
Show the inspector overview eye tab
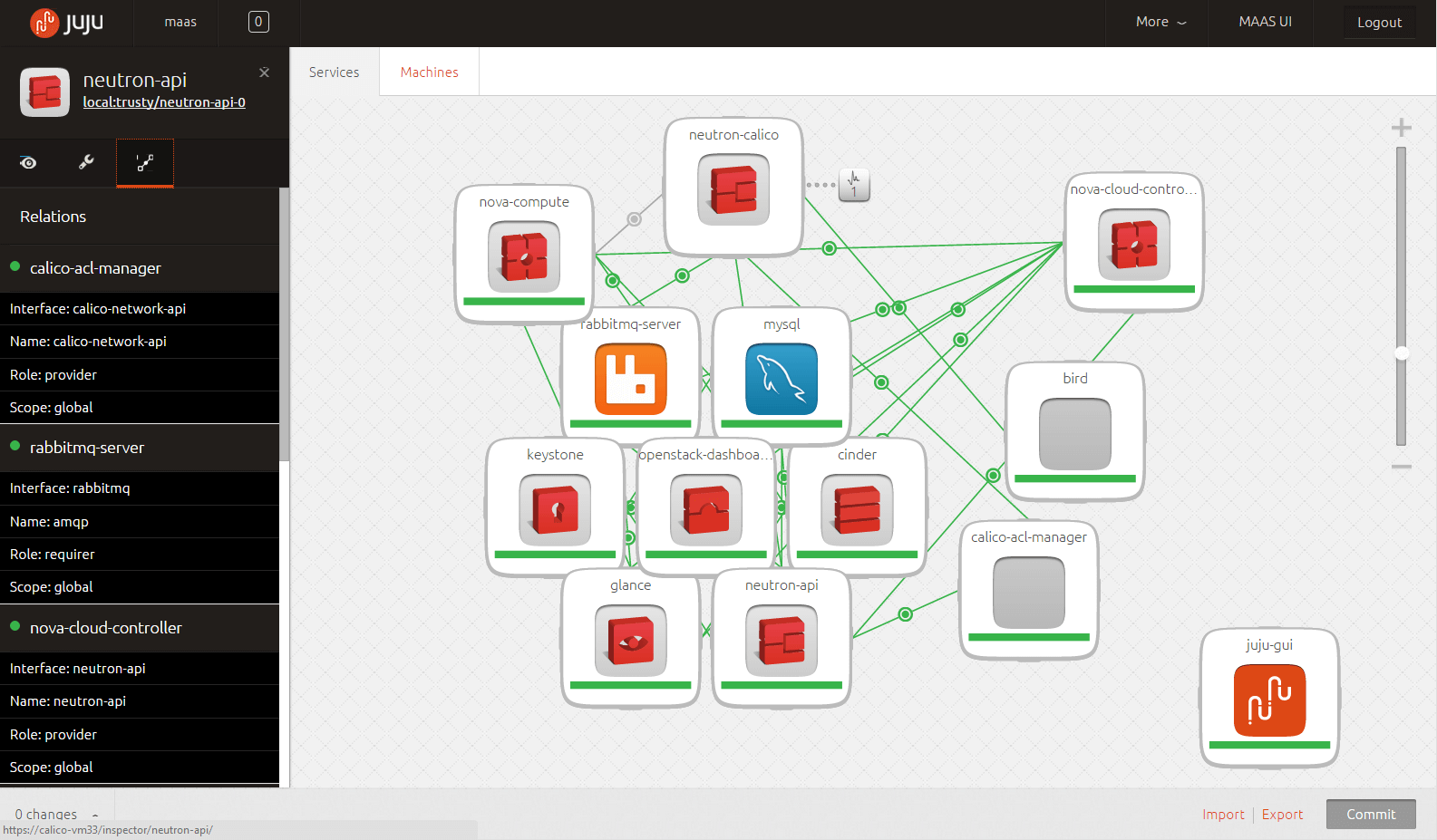pyautogui.click(x=29, y=163)
